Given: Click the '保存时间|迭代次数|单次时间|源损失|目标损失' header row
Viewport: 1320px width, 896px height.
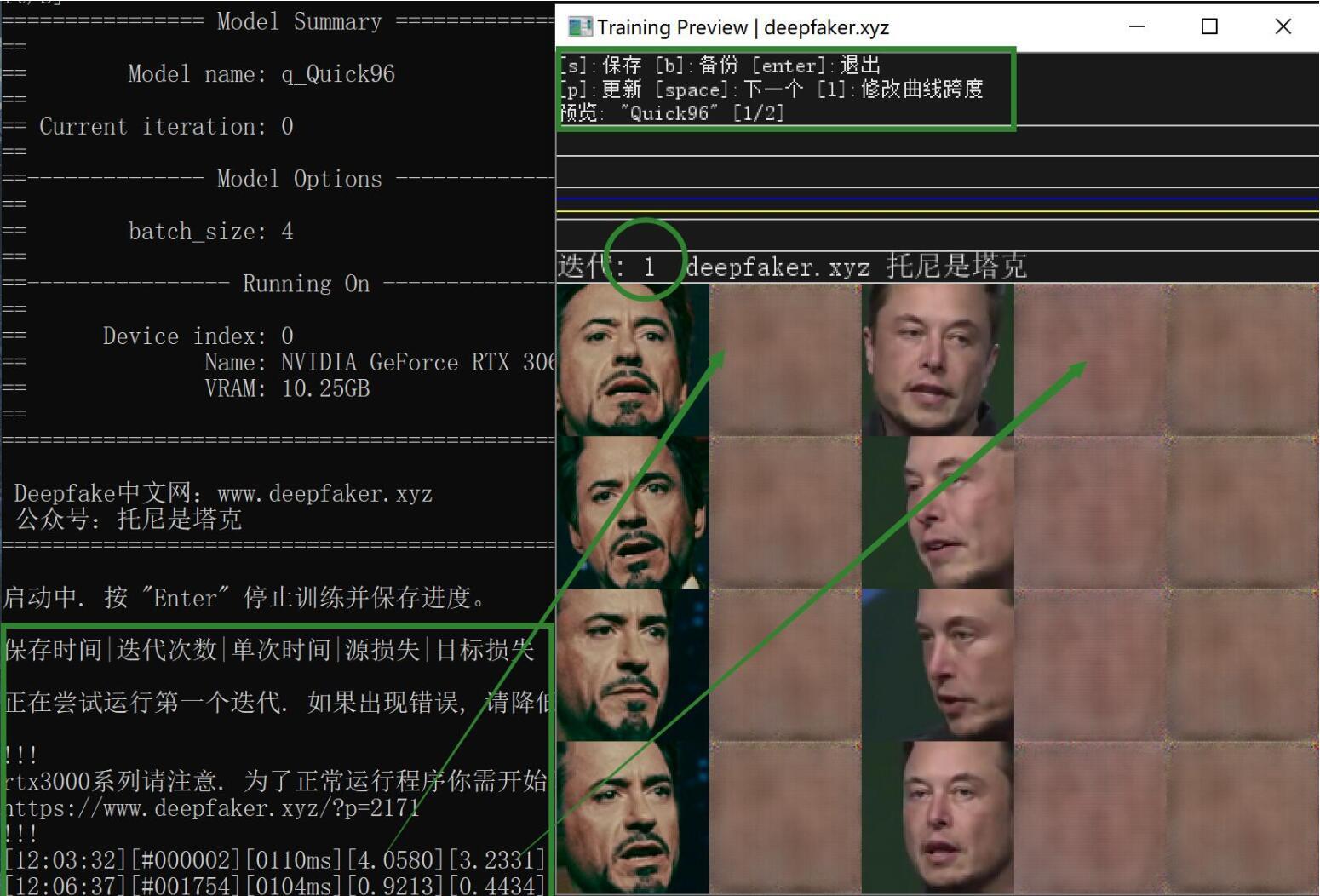Looking at the screenshot, I should tap(270, 650).
